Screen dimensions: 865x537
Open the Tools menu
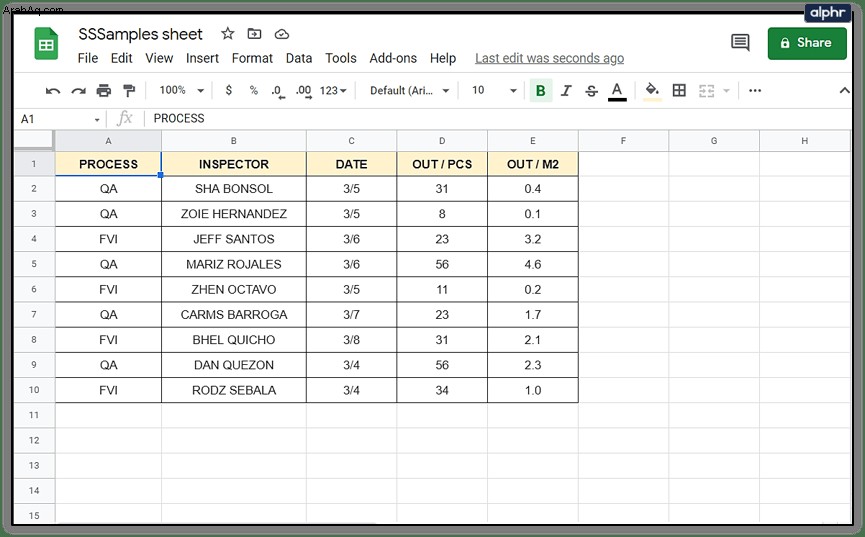pos(340,58)
